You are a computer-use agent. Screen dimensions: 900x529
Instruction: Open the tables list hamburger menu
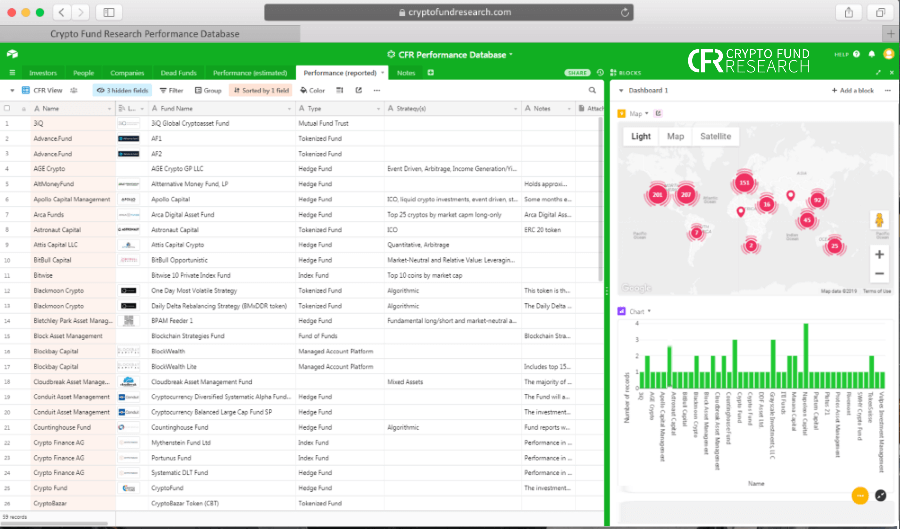(12, 73)
